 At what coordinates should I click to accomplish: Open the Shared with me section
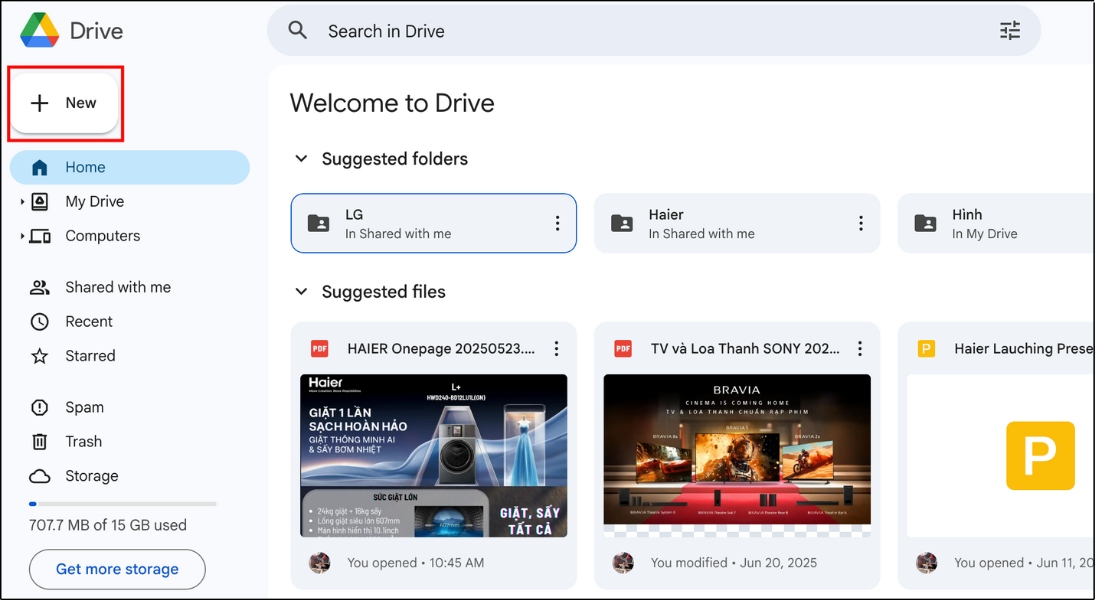point(115,287)
